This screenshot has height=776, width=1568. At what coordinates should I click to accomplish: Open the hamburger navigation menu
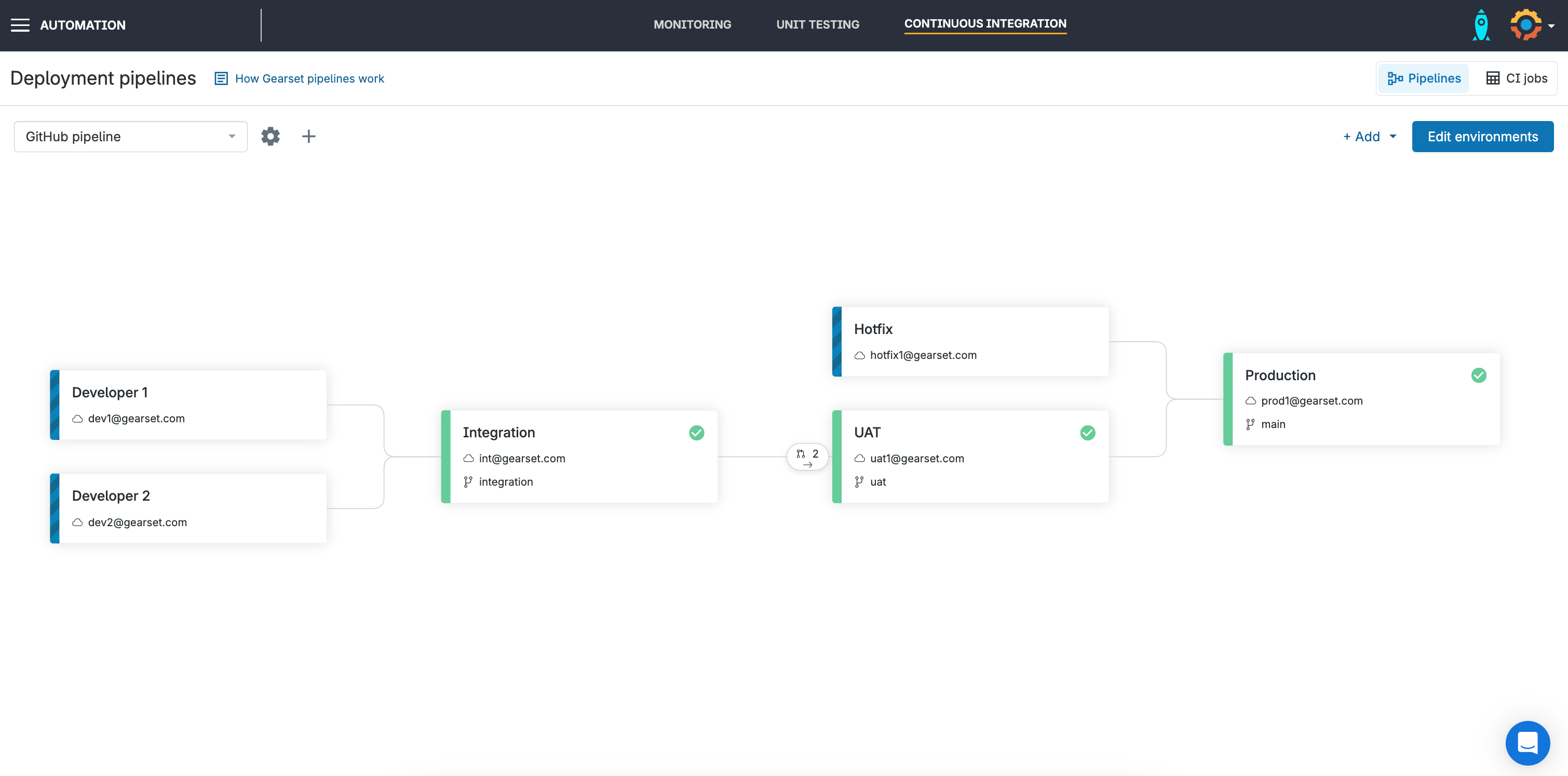click(x=20, y=25)
